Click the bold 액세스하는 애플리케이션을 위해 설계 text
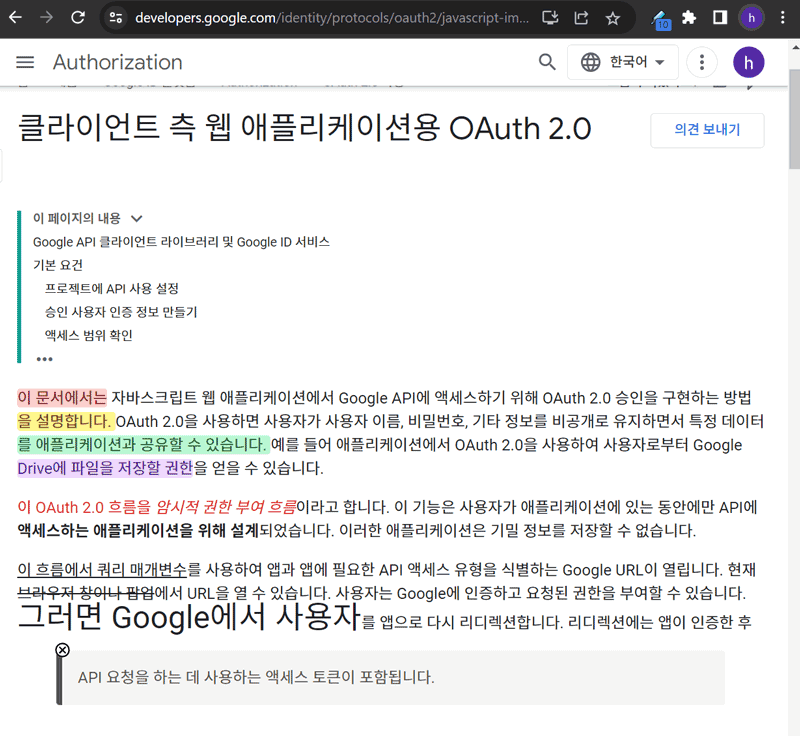Viewport: 800px width, 736px height. click(x=138, y=531)
